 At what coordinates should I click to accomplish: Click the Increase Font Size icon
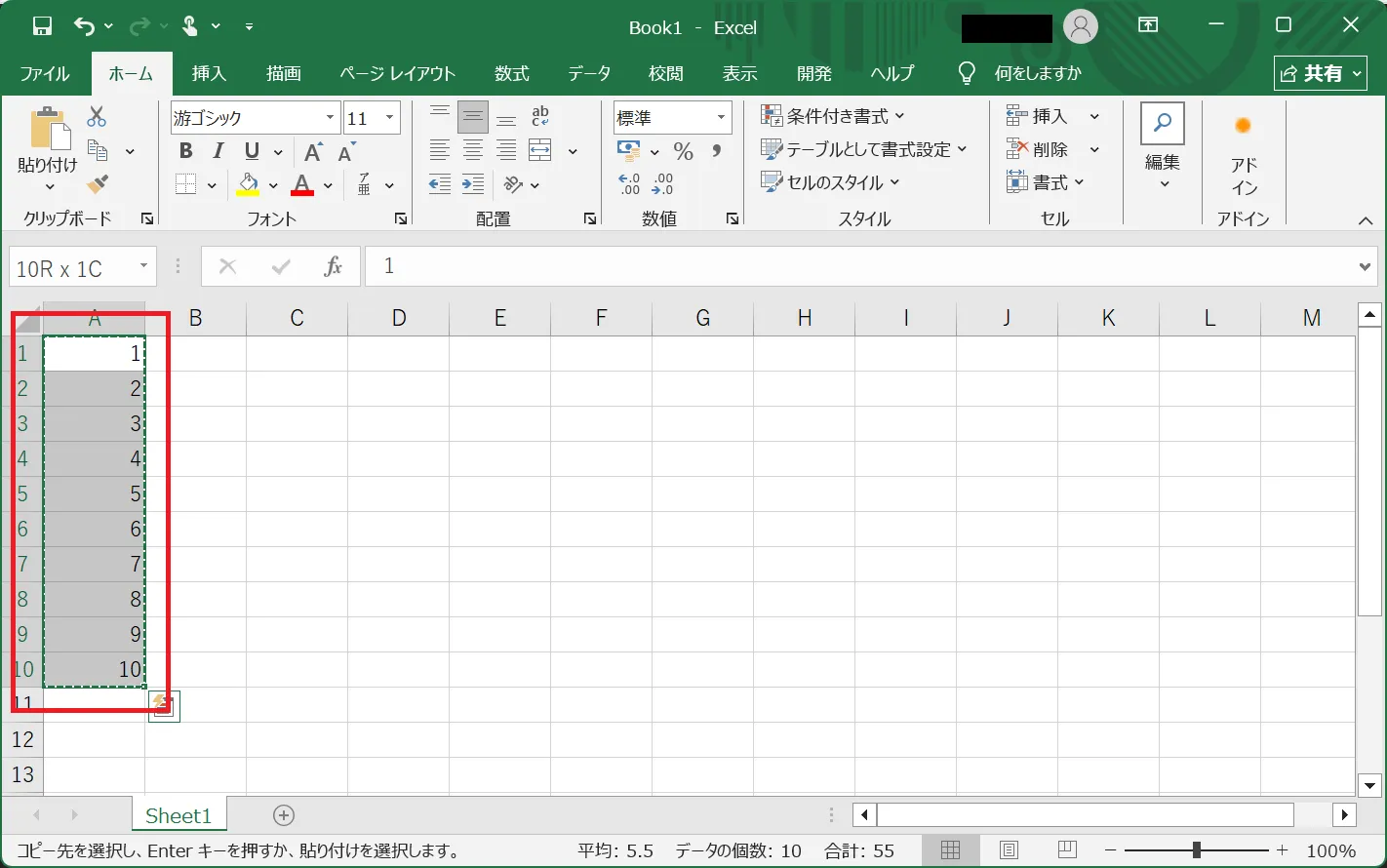(313, 151)
